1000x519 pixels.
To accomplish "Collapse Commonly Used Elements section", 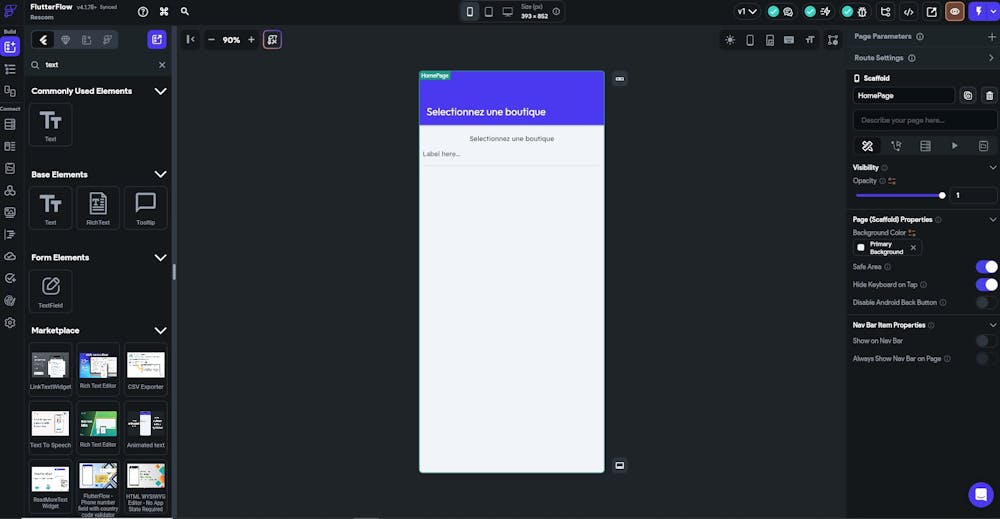I will 161,91.
